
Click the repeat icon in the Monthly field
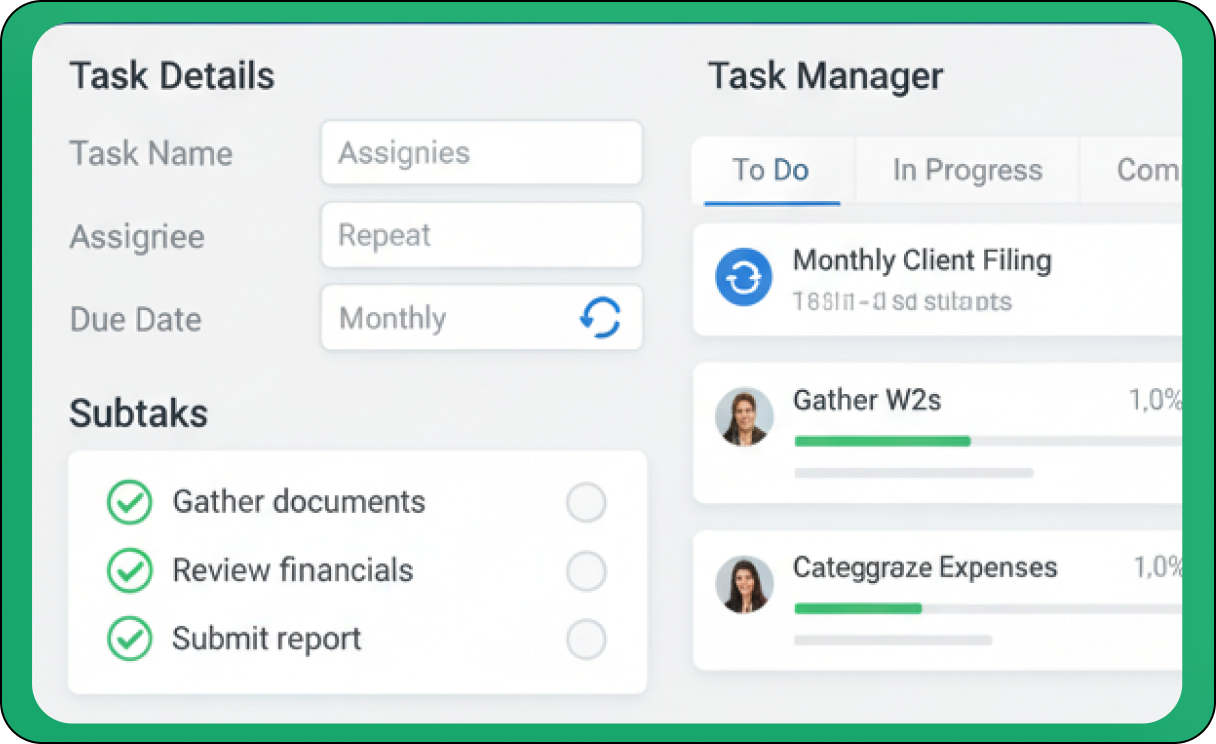pyautogui.click(x=600, y=318)
